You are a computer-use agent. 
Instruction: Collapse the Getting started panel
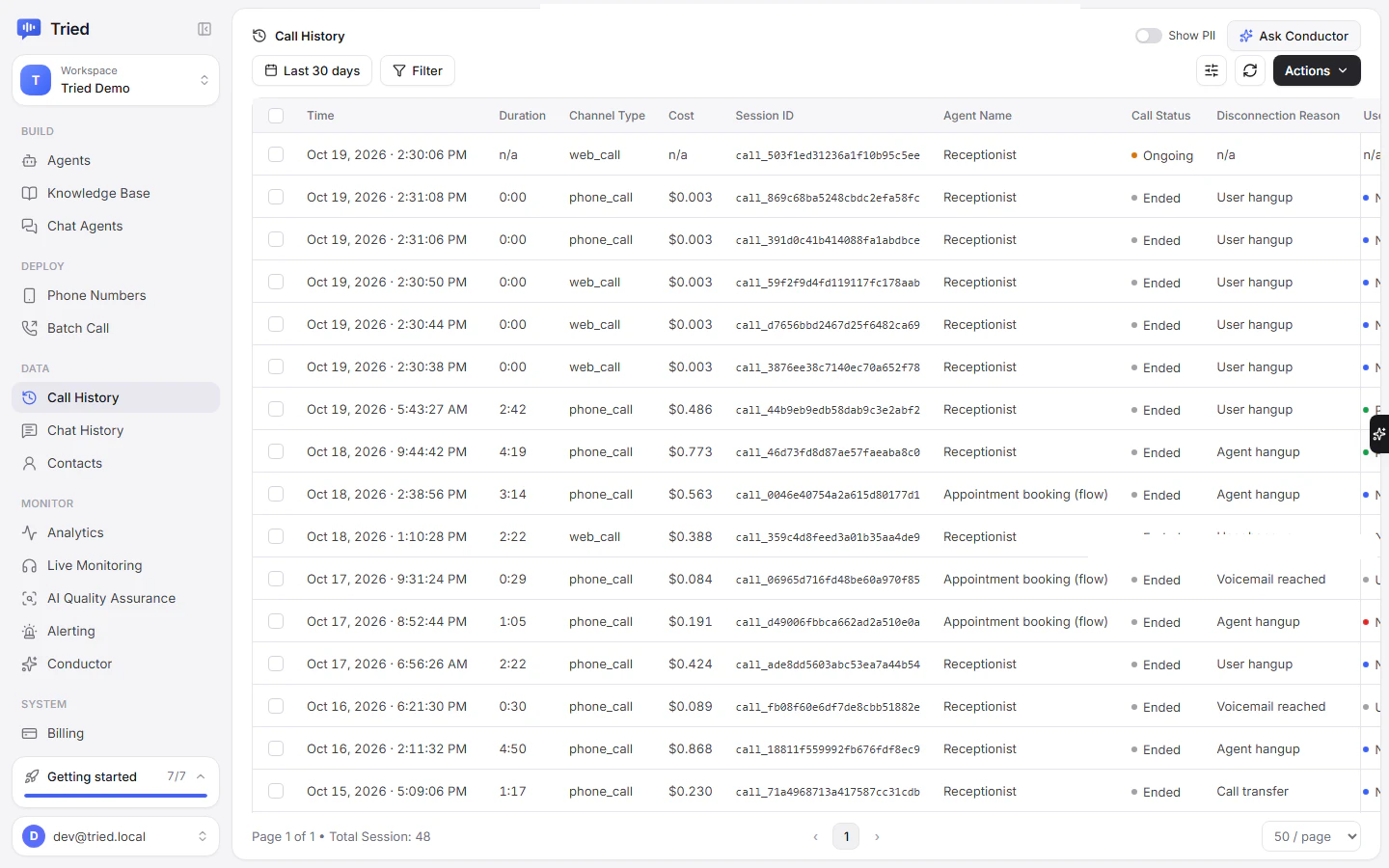point(201,776)
